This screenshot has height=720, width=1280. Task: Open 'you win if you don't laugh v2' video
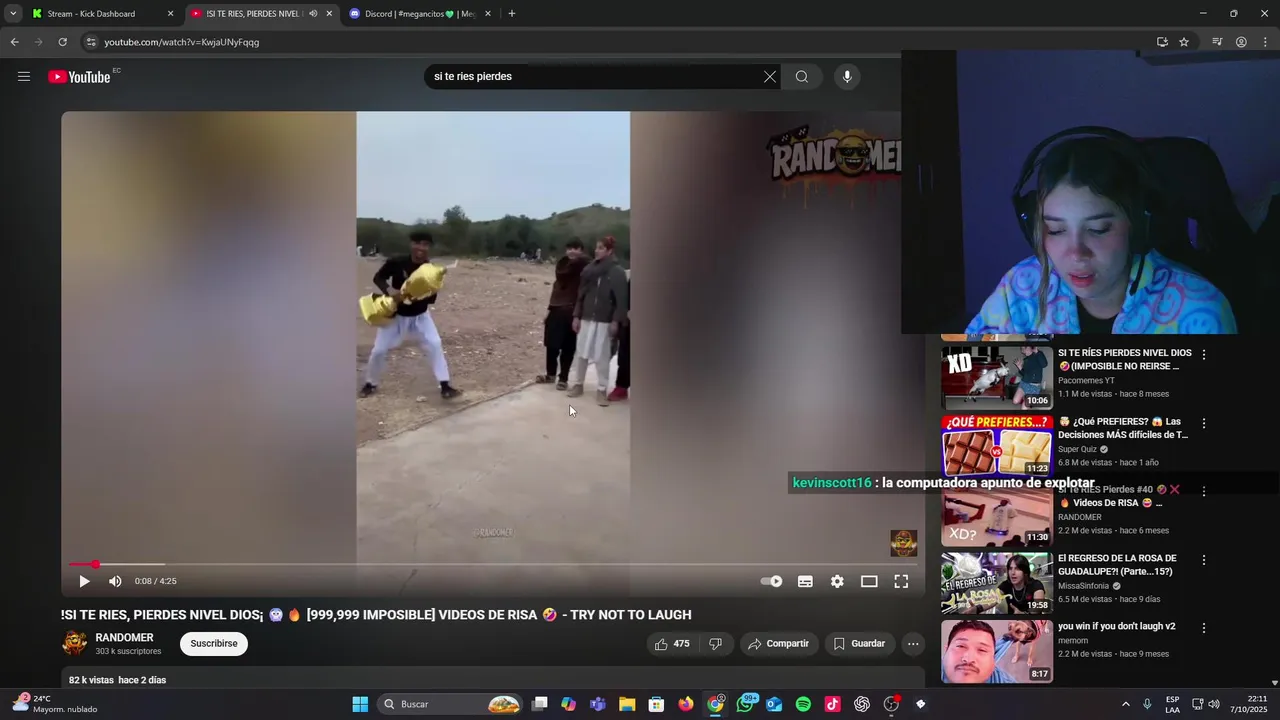pos(1116,626)
